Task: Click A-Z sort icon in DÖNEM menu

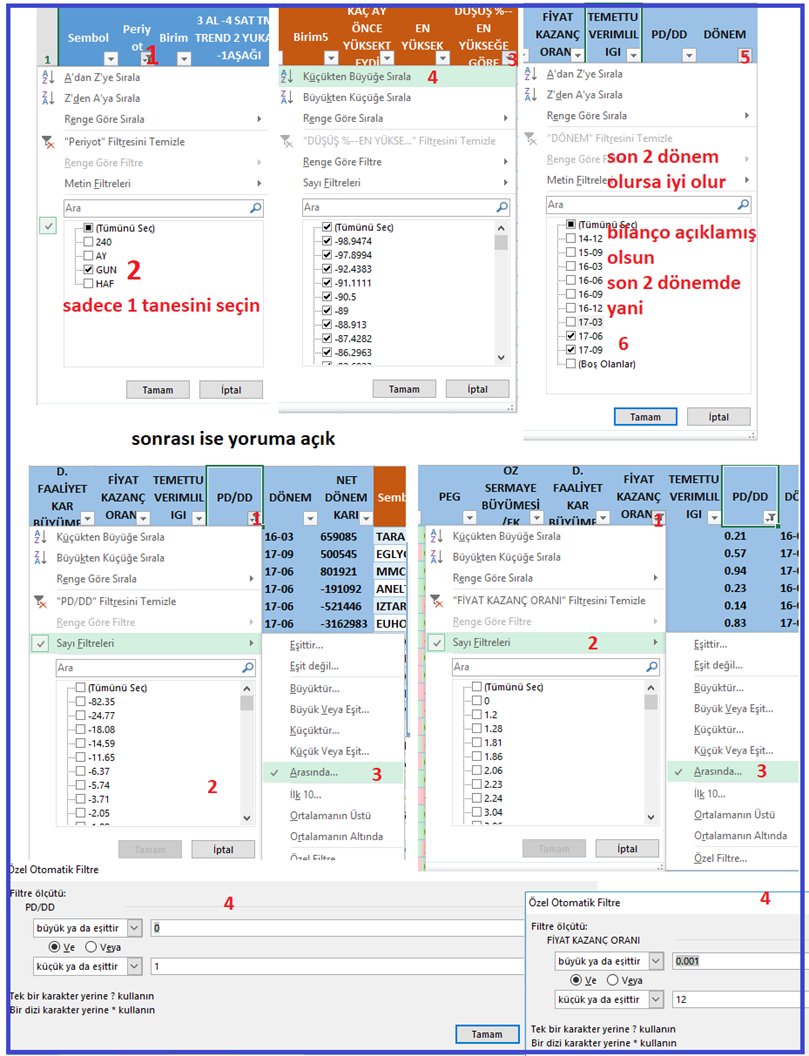Action: point(530,74)
